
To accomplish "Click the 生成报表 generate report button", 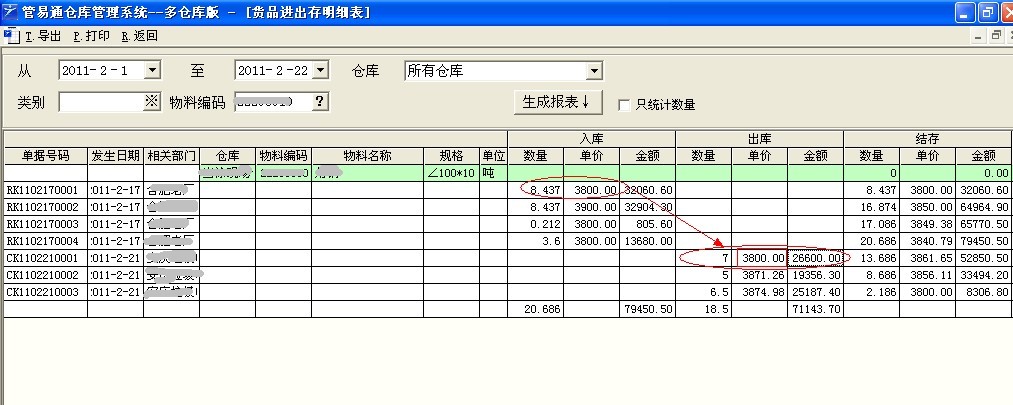I will pos(558,102).
